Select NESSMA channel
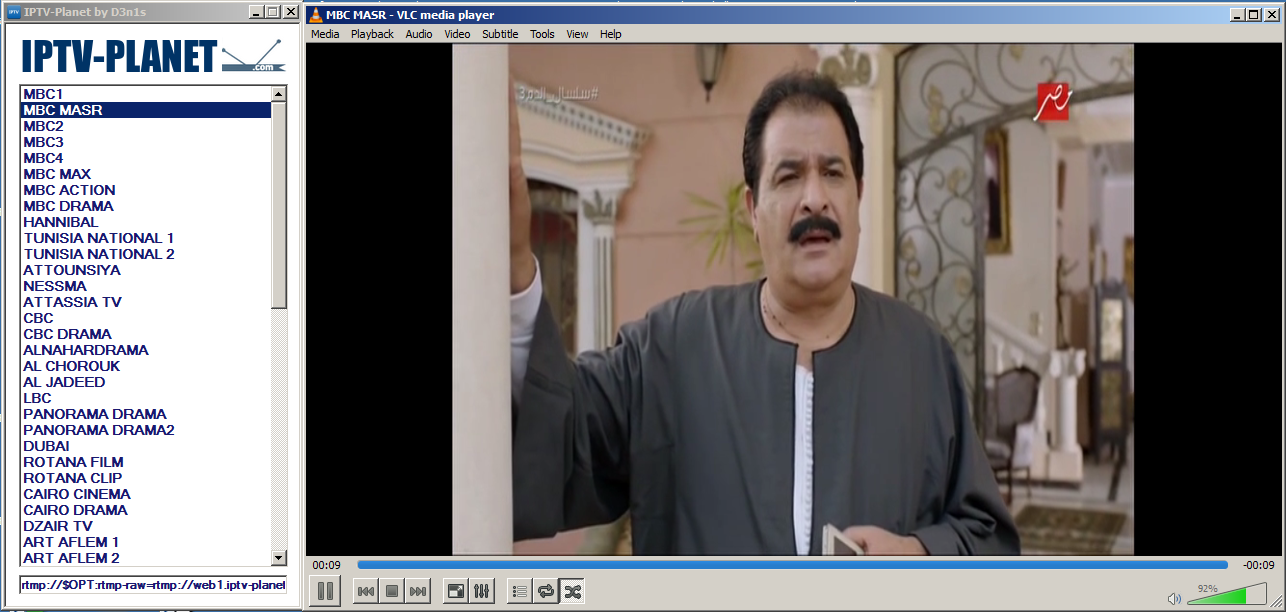1286x612 pixels. coord(145,286)
